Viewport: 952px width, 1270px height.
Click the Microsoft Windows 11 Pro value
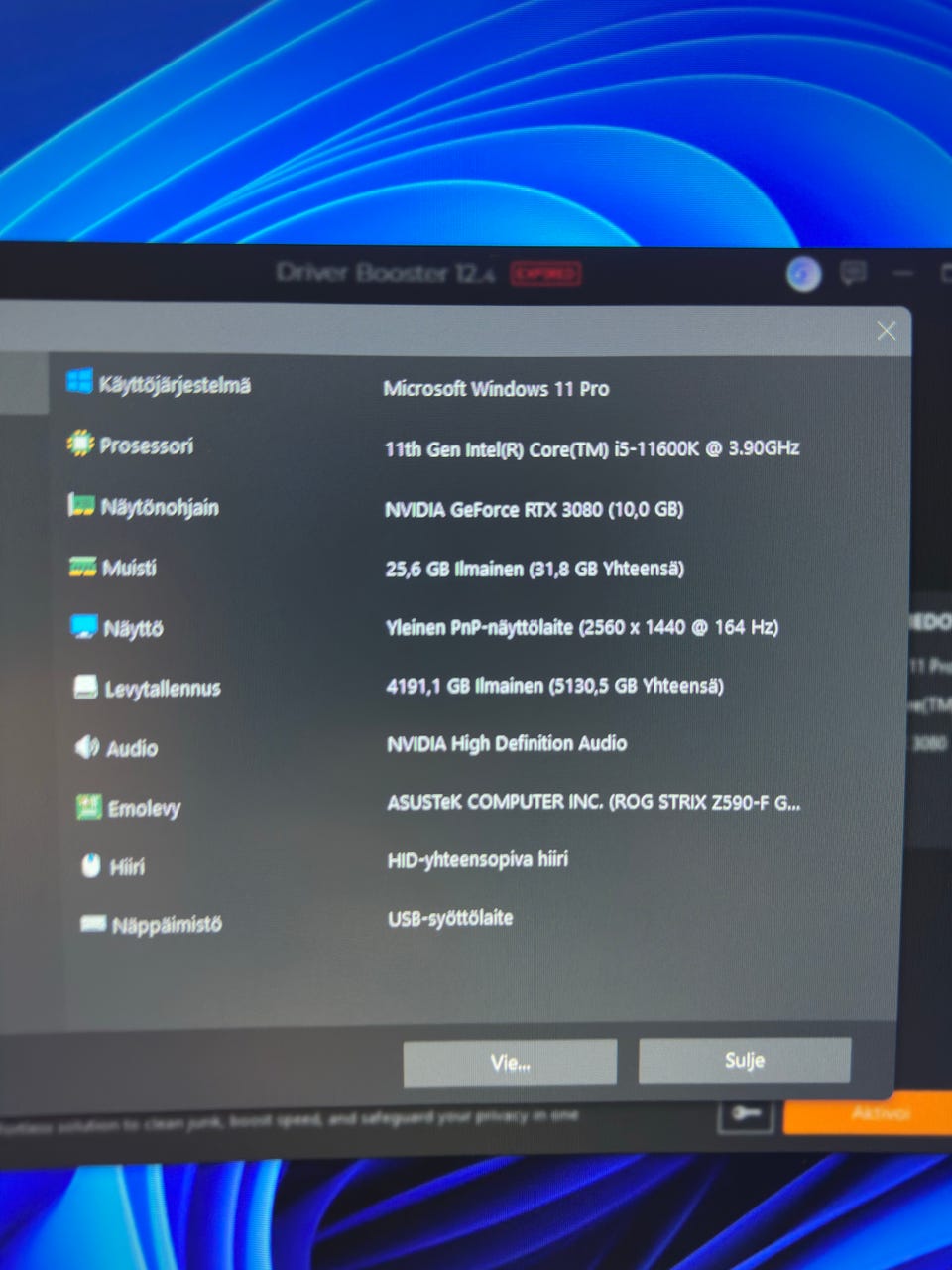point(496,388)
